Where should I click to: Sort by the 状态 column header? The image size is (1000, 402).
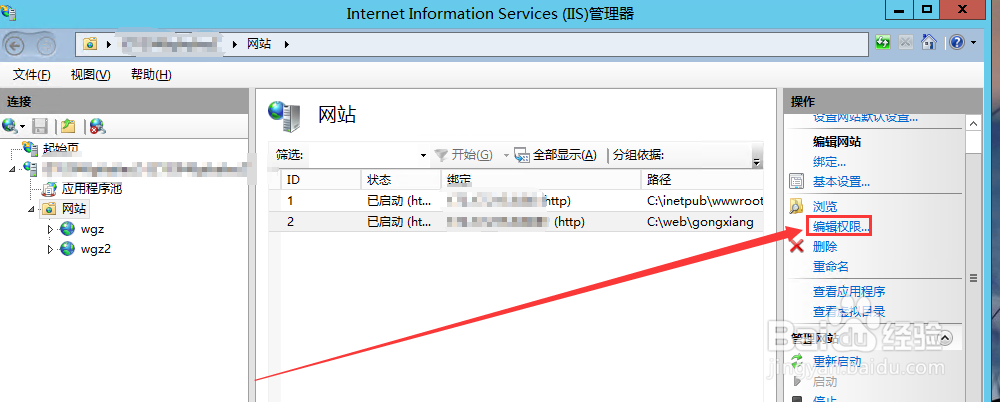click(401, 179)
